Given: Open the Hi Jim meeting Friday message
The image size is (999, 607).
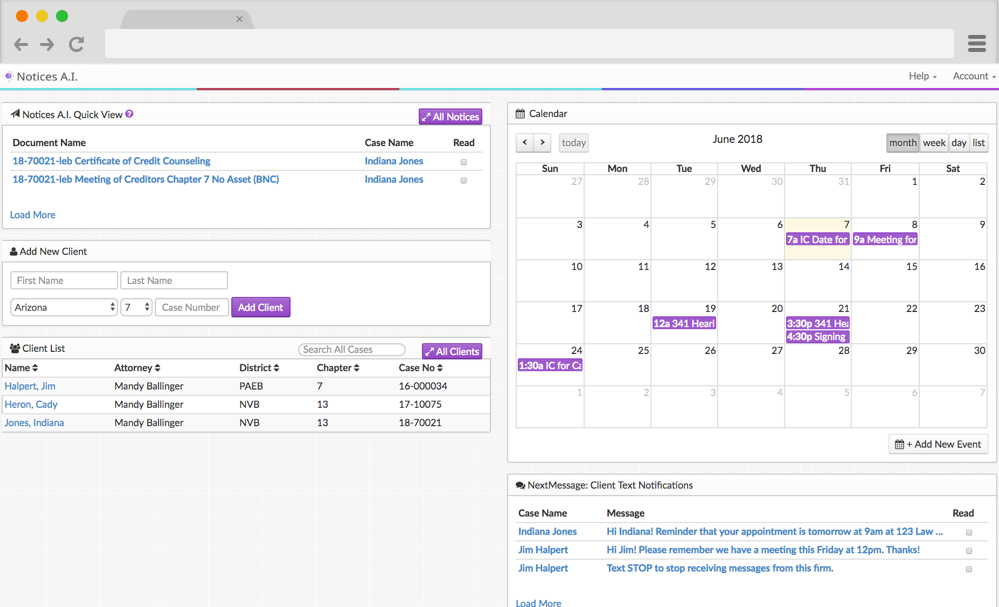Looking at the screenshot, I should (x=763, y=550).
